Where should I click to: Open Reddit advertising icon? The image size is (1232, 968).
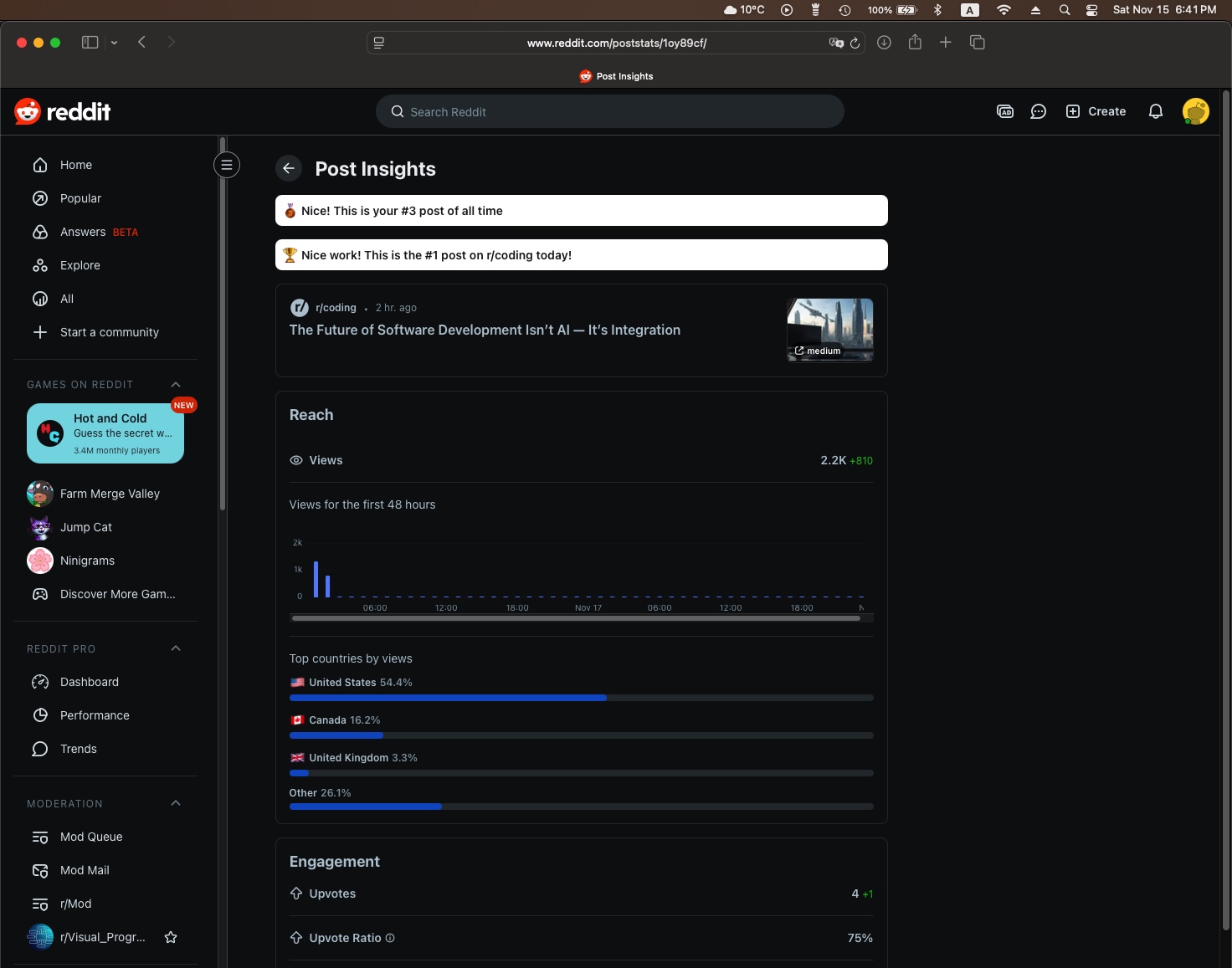[x=1005, y=111]
